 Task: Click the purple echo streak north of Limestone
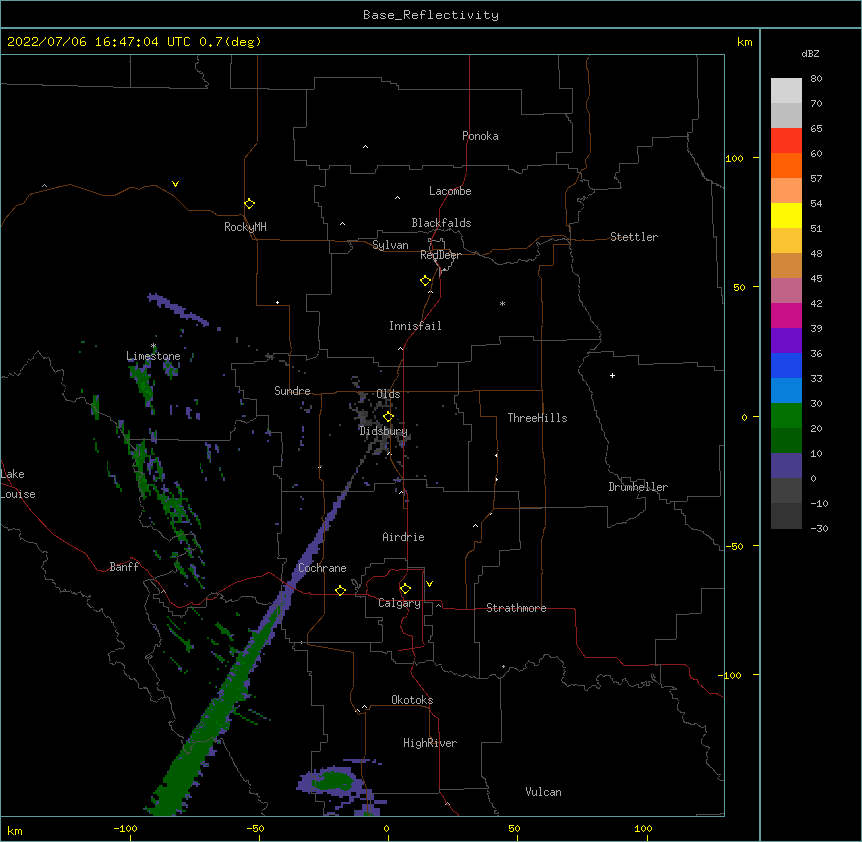(177, 309)
